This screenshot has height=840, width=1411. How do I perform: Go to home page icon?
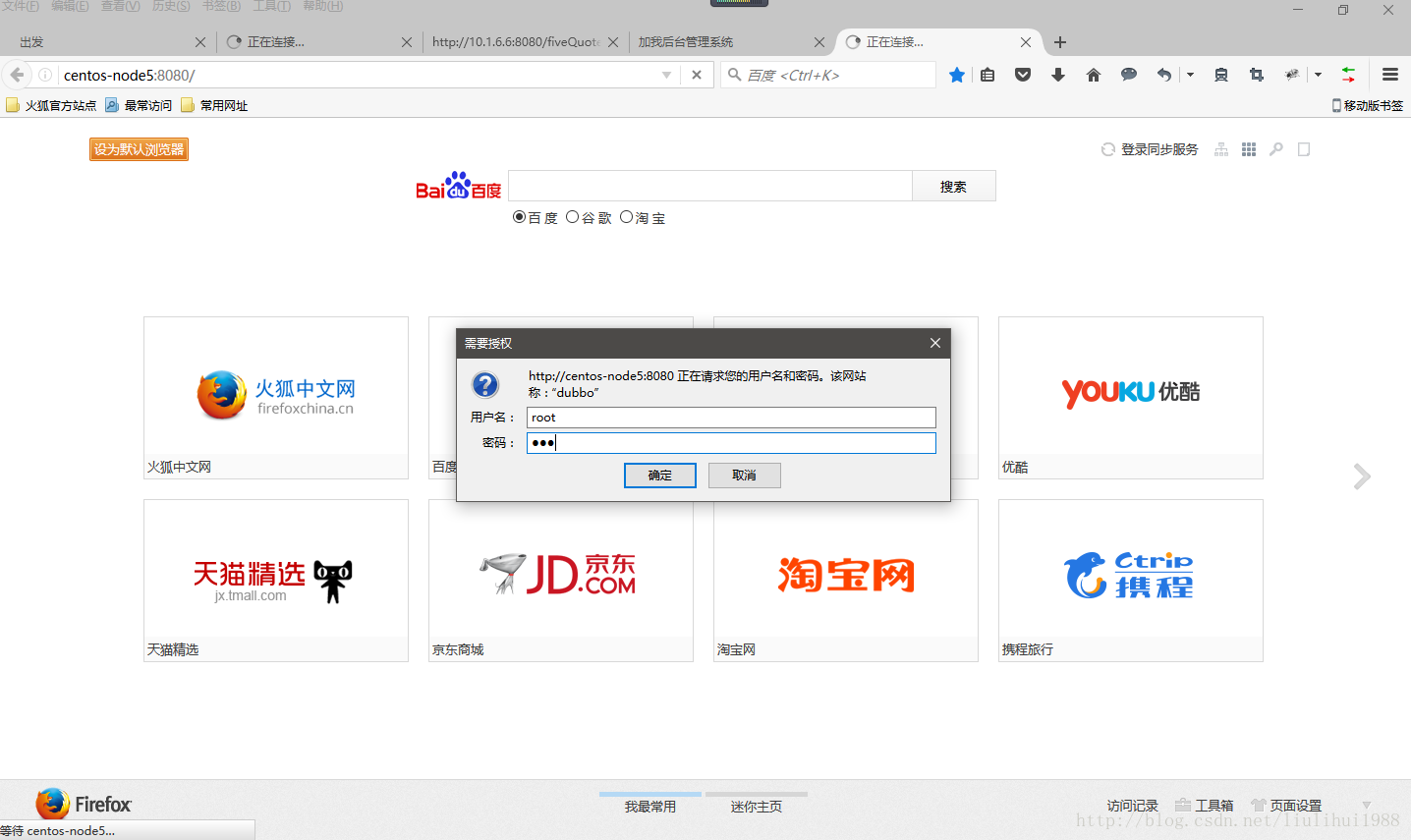click(1094, 75)
